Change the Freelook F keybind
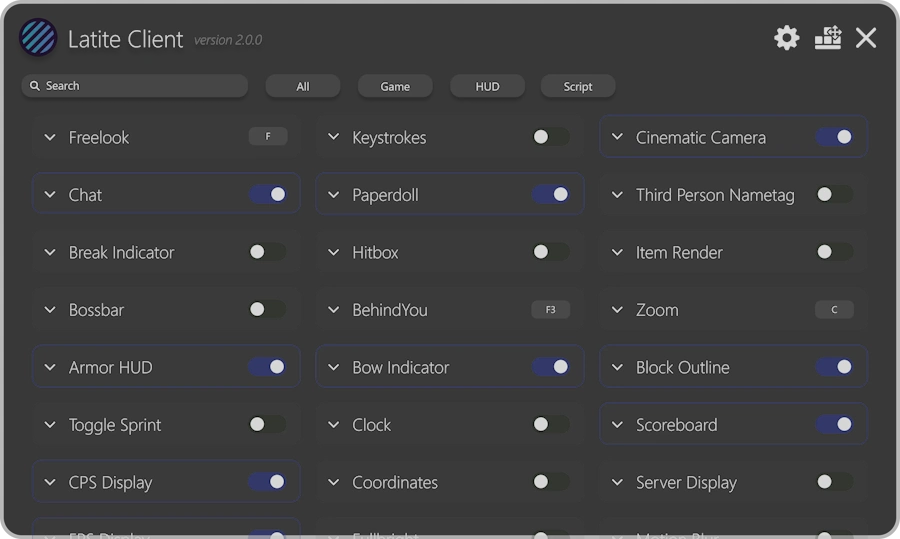Viewport: 900px width, 539px height. (268, 137)
